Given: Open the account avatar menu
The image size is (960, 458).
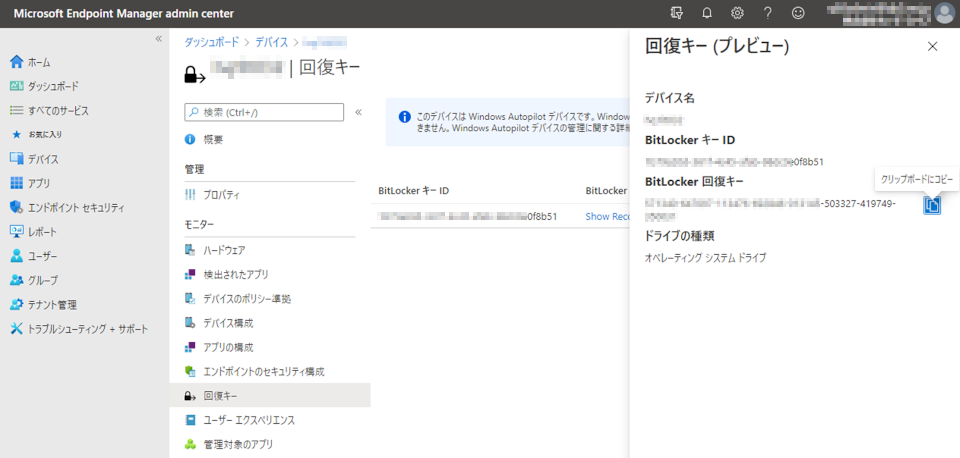Looking at the screenshot, I should tap(946, 13).
